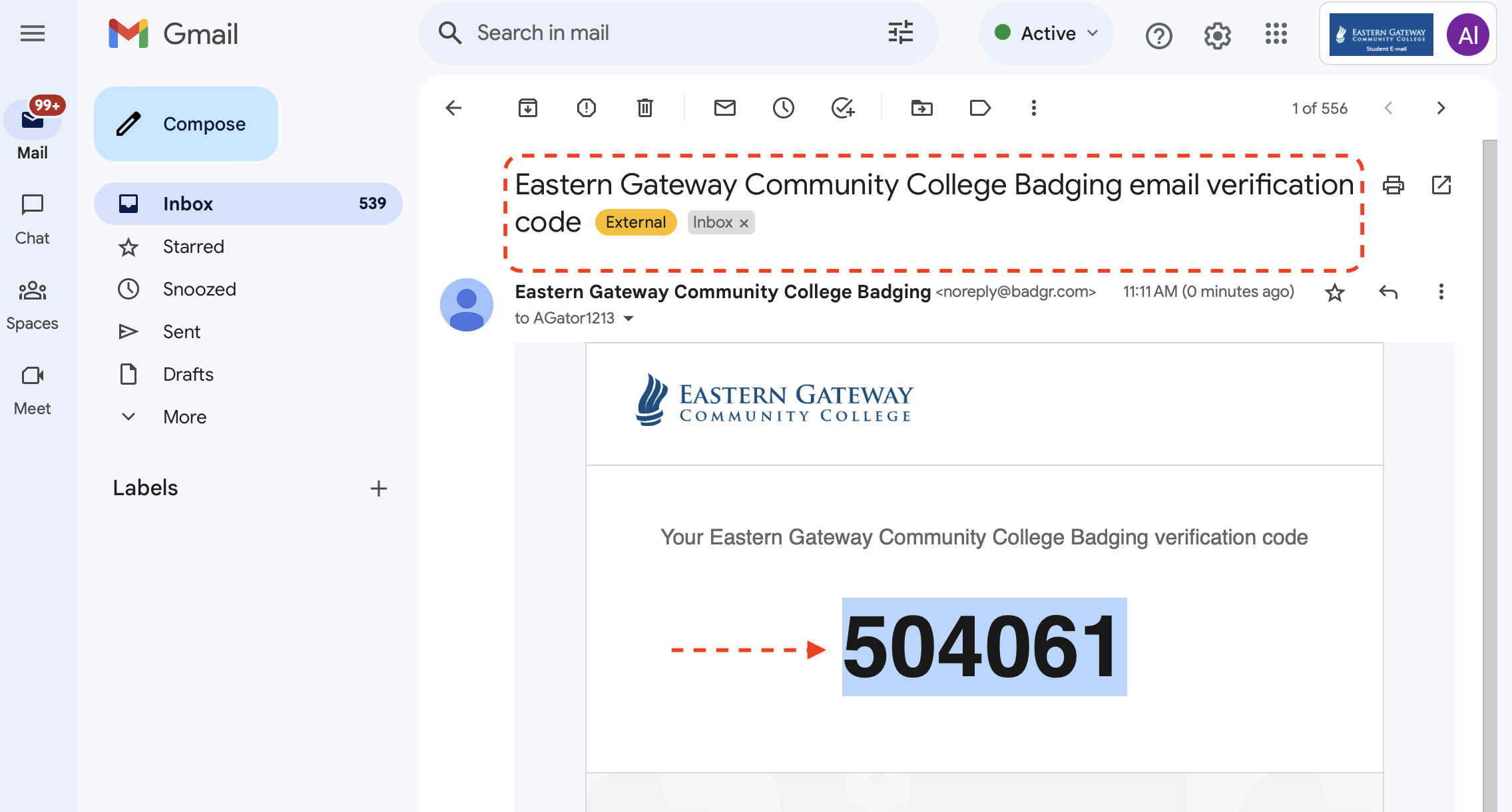Delete email with trash icon
The width and height of the screenshot is (1512, 812).
(x=644, y=108)
